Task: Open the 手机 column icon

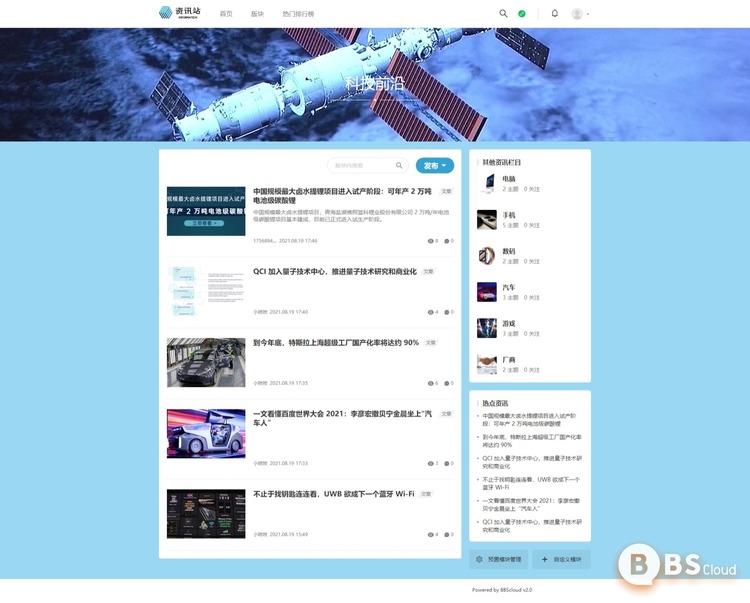Action: (487, 220)
